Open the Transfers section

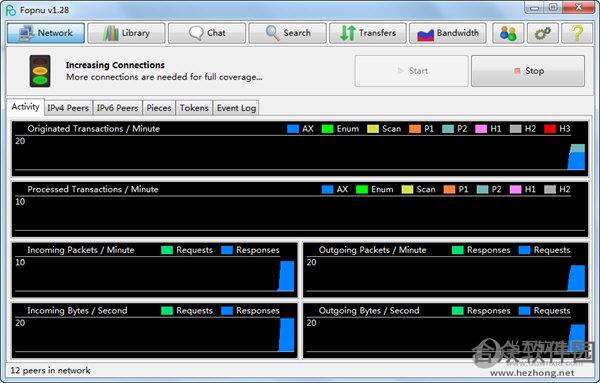pos(368,33)
